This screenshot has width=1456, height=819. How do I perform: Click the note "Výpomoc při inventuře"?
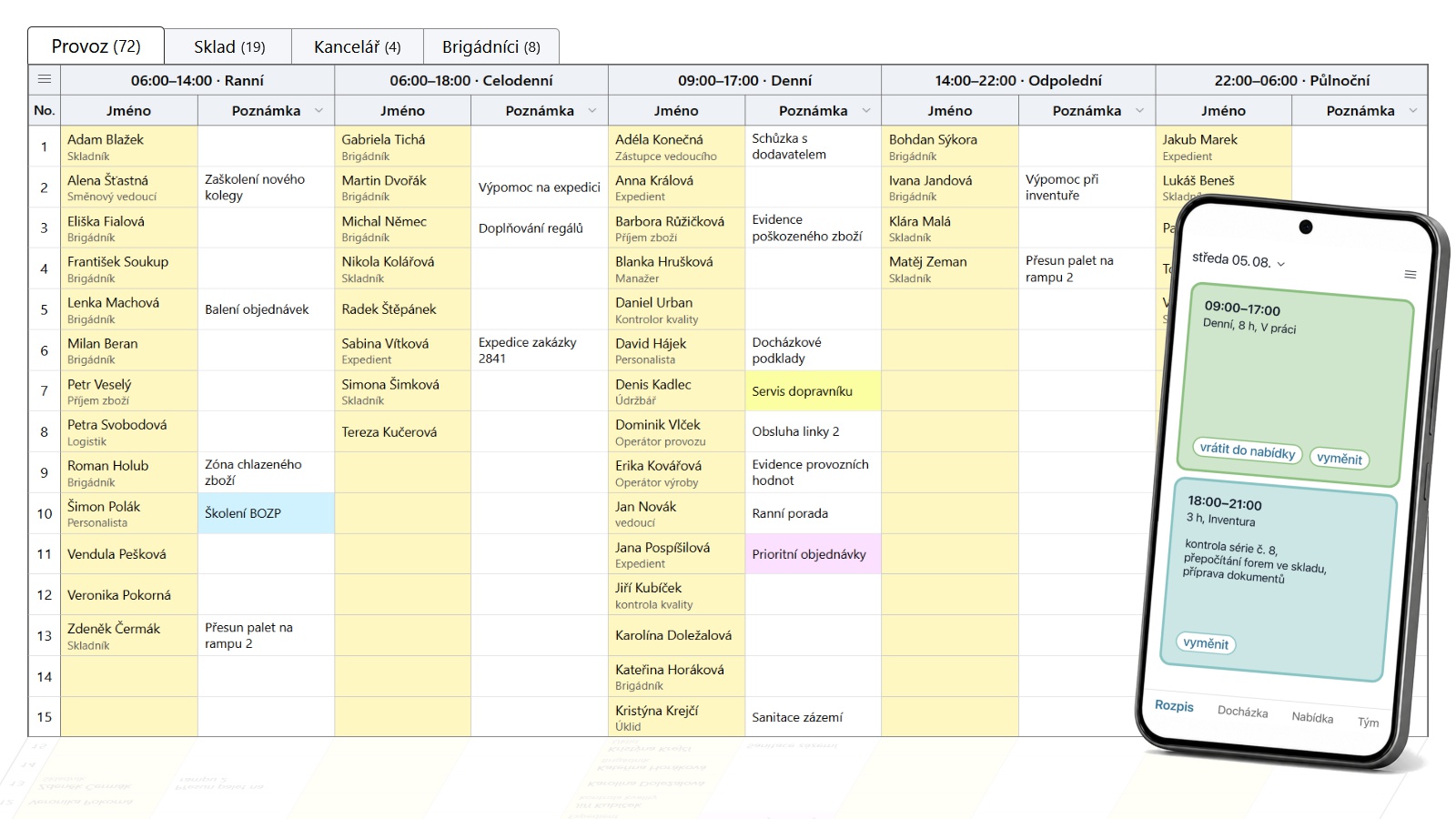pyautogui.click(x=1087, y=187)
